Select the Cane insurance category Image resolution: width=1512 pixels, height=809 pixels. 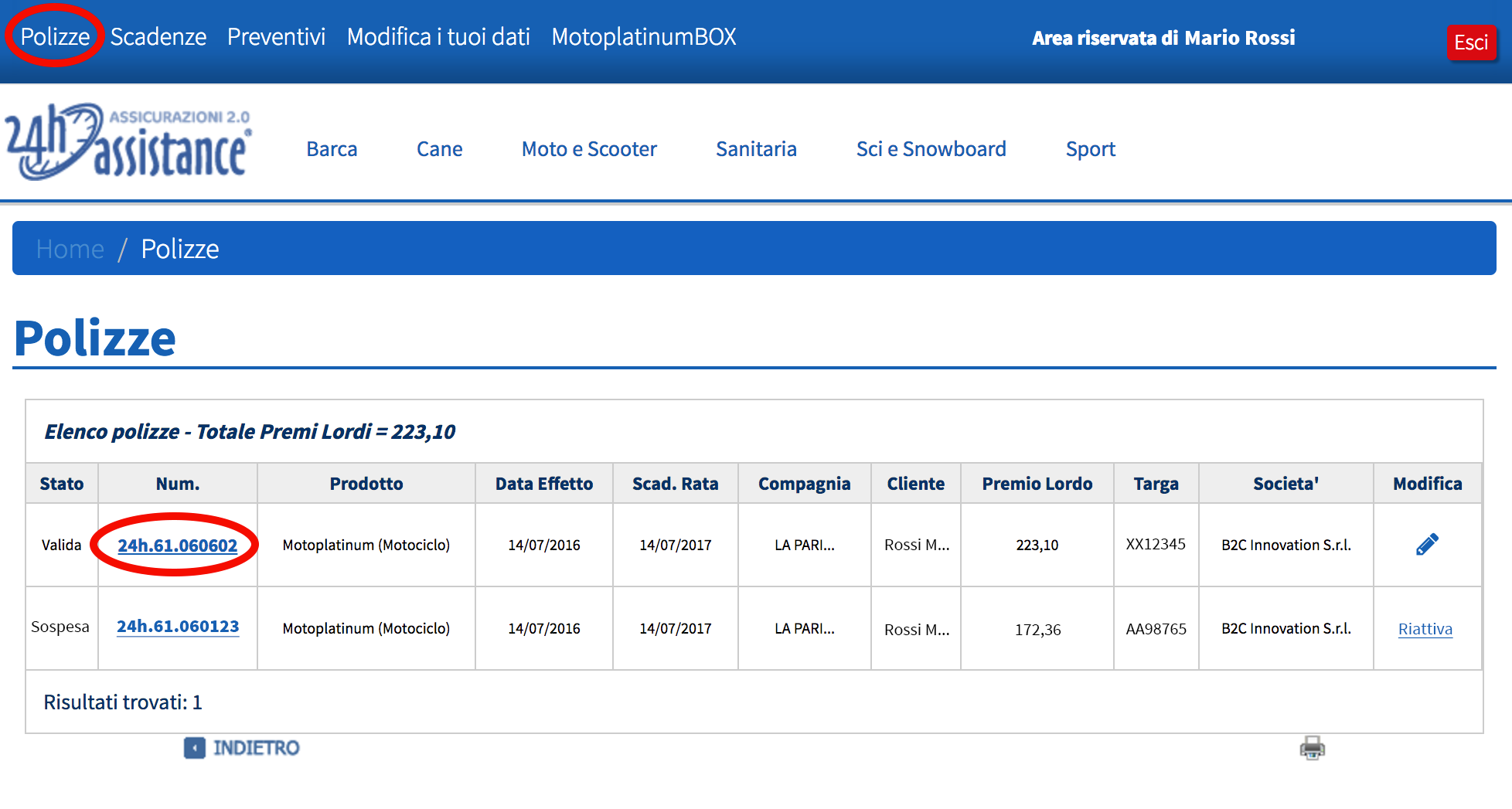[440, 149]
